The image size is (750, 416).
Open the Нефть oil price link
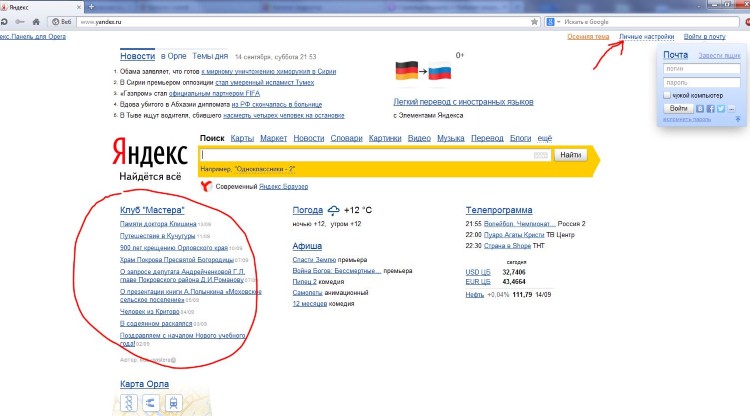tap(474, 295)
